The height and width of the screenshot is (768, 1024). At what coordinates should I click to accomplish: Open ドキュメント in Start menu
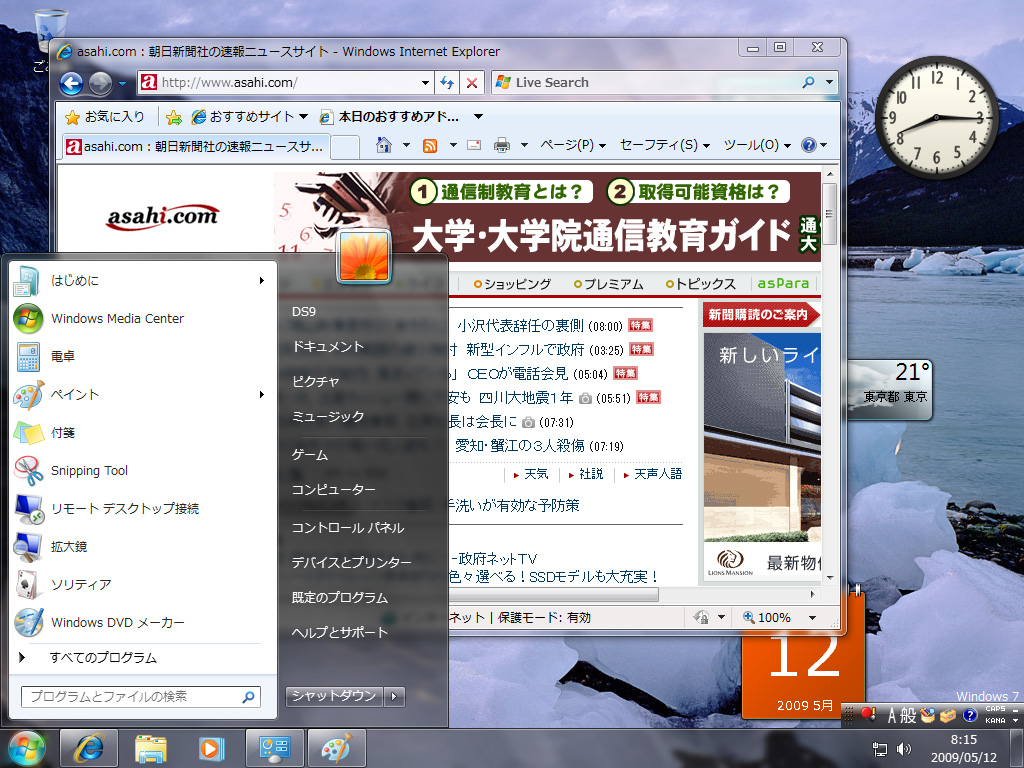click(327, 347)
